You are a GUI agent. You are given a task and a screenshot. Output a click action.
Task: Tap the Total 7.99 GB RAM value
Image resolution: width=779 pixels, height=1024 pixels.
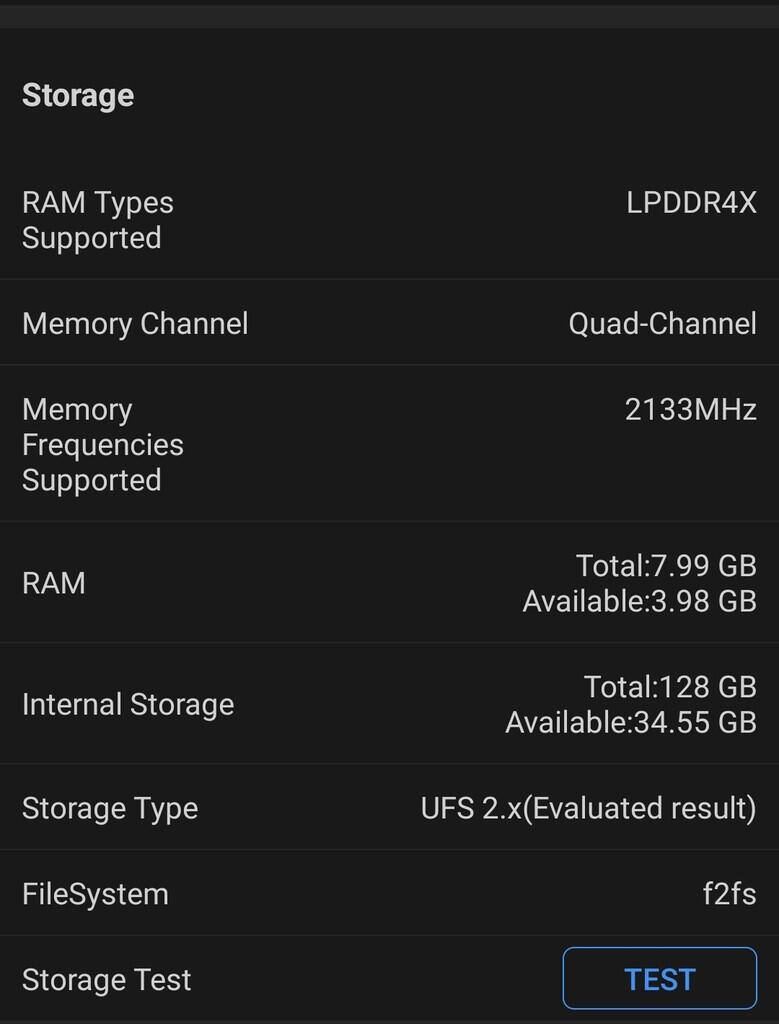click(666, 566)
